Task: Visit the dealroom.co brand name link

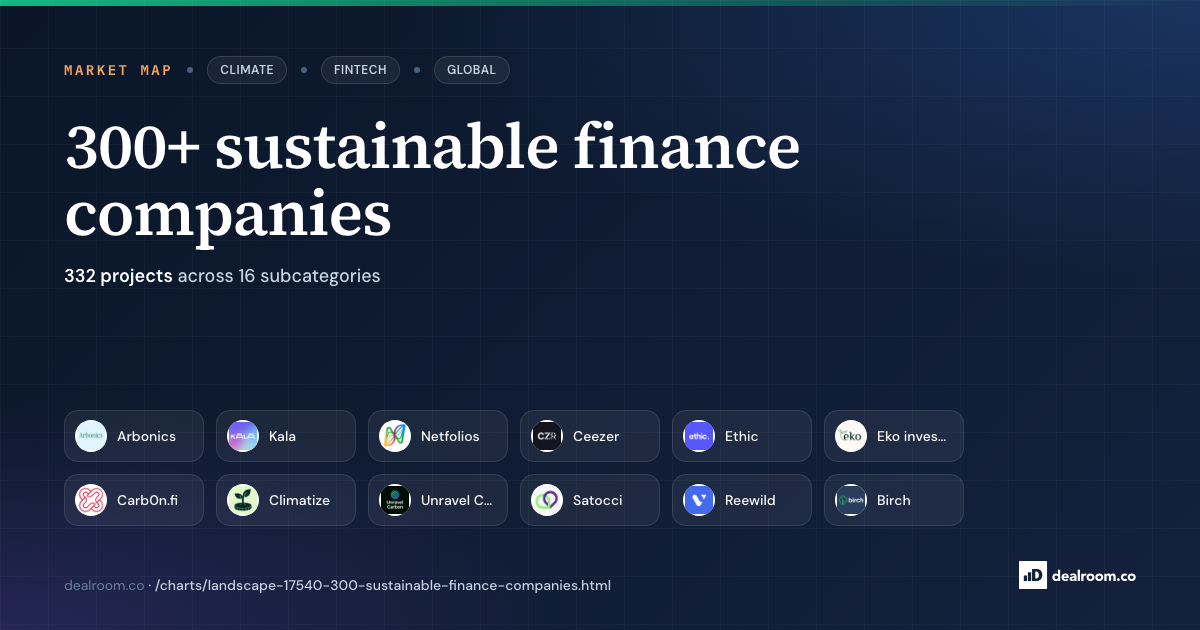Action: 1094,575
